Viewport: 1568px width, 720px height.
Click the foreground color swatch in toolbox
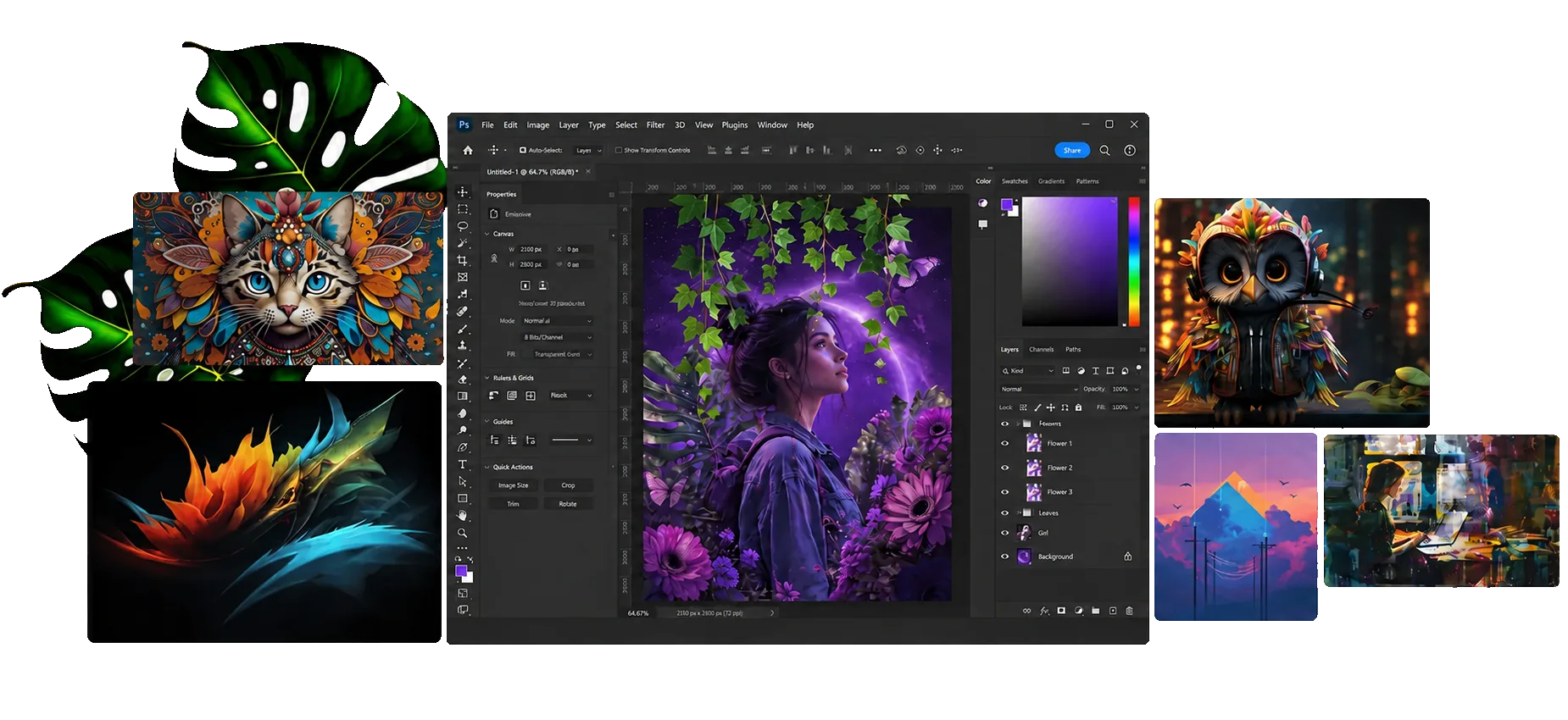click(x=461, y=572)
